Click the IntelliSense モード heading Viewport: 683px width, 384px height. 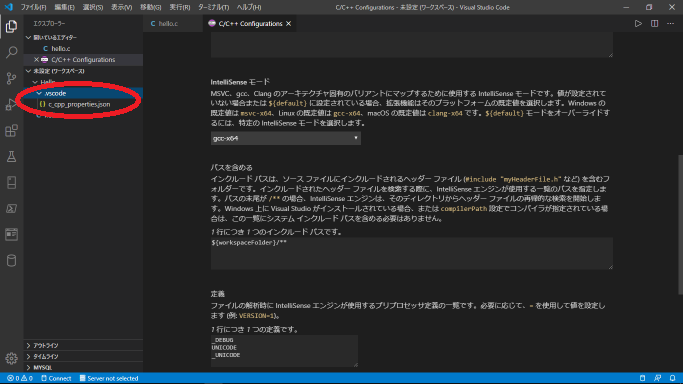click(240, 81)
